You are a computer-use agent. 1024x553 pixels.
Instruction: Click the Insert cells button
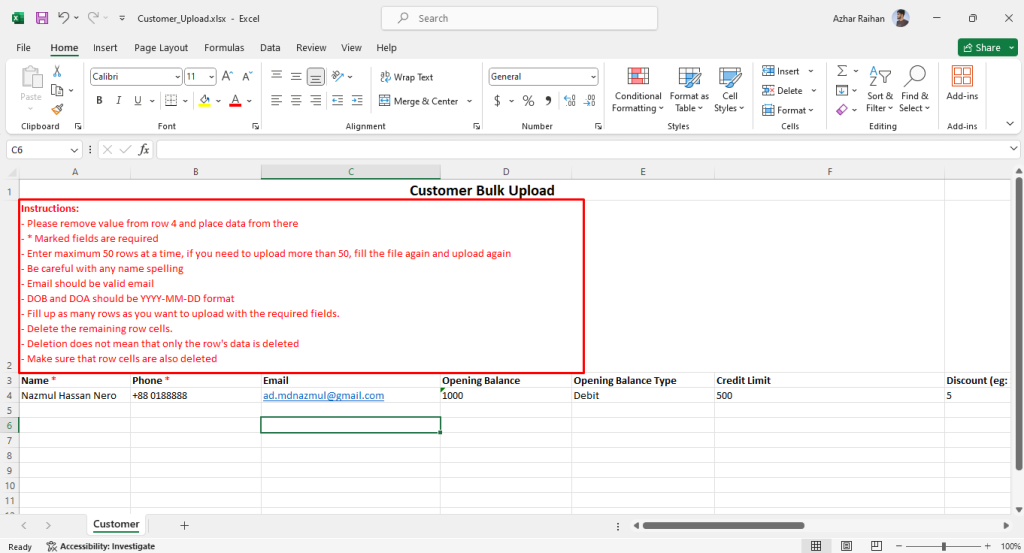click(x=781, y=71)
